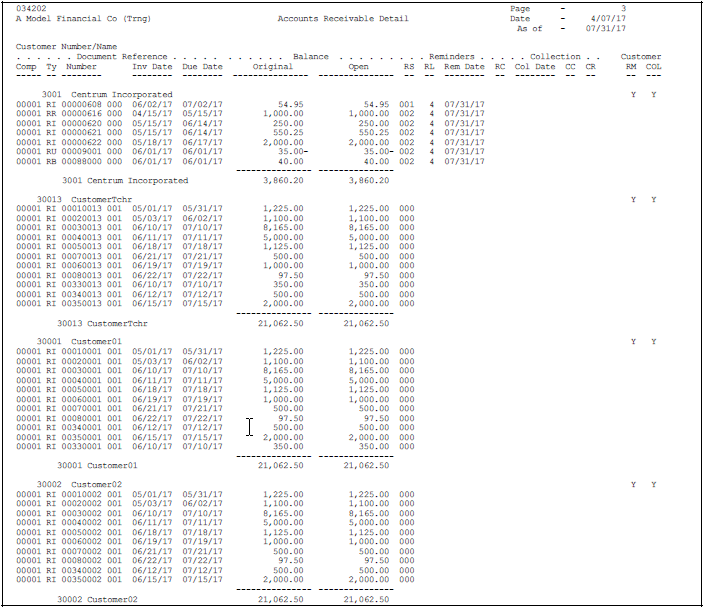Click document number 00020002
The width and height of the screenshot is (704, 608).
click(81, 504)
